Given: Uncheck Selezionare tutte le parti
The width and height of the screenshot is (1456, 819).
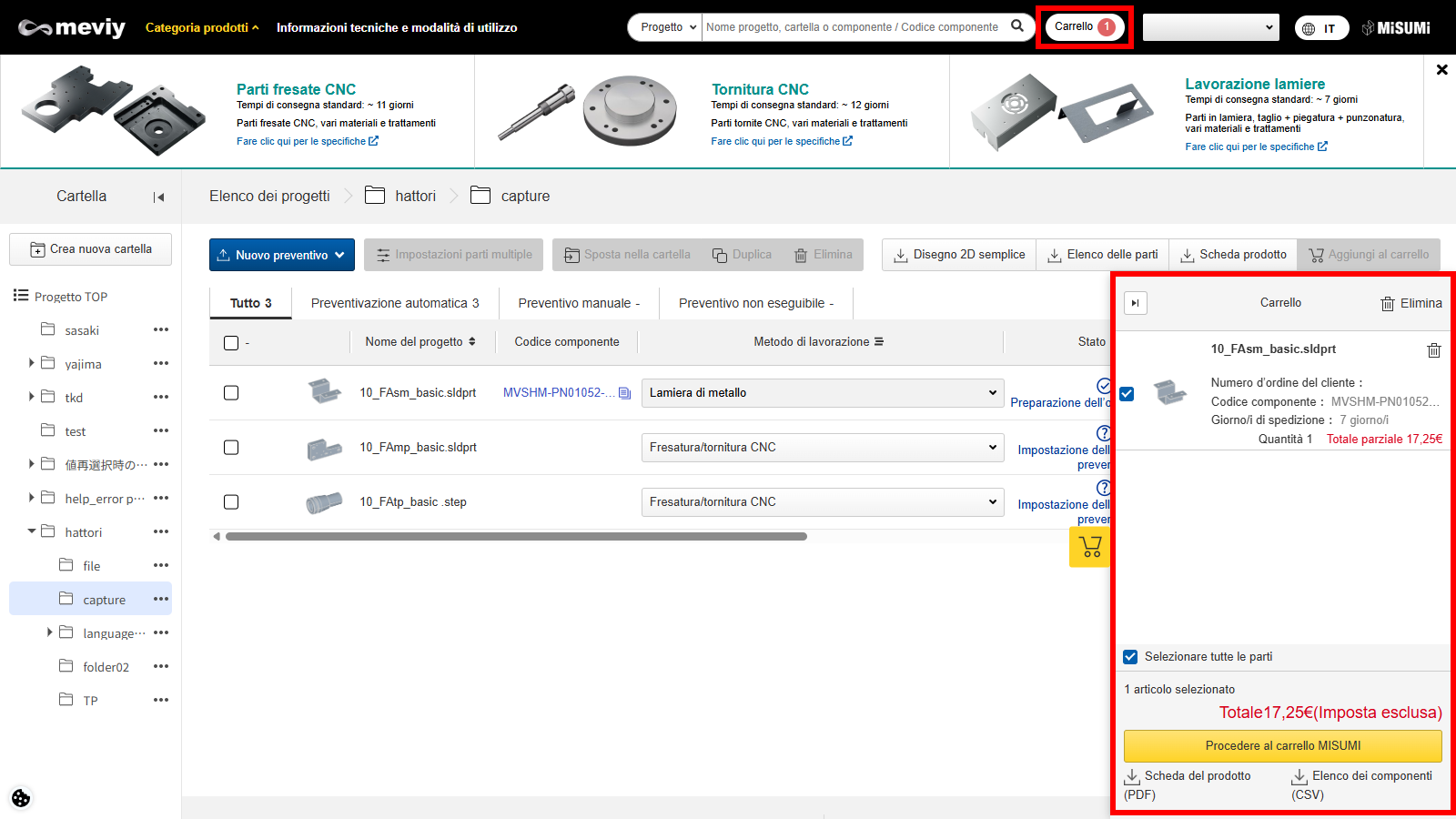Looking at the screenshot, I should point(1130,657).
